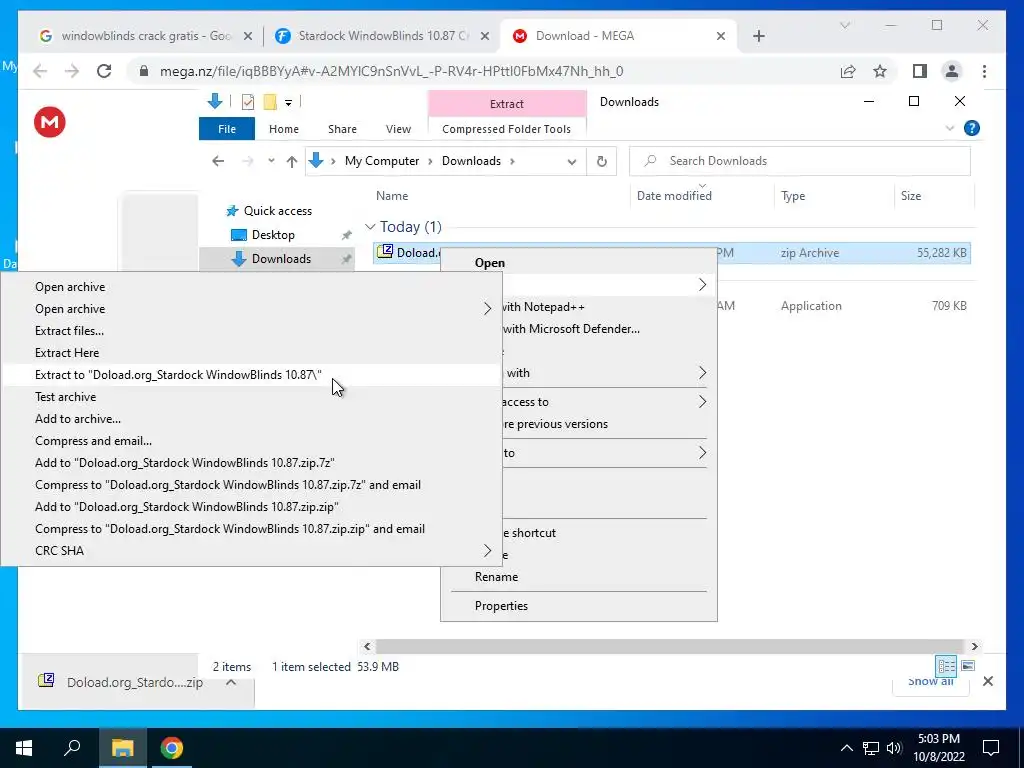1024x768 pixels.
Task: Expand second Open archive submenu
Action: 487,309
